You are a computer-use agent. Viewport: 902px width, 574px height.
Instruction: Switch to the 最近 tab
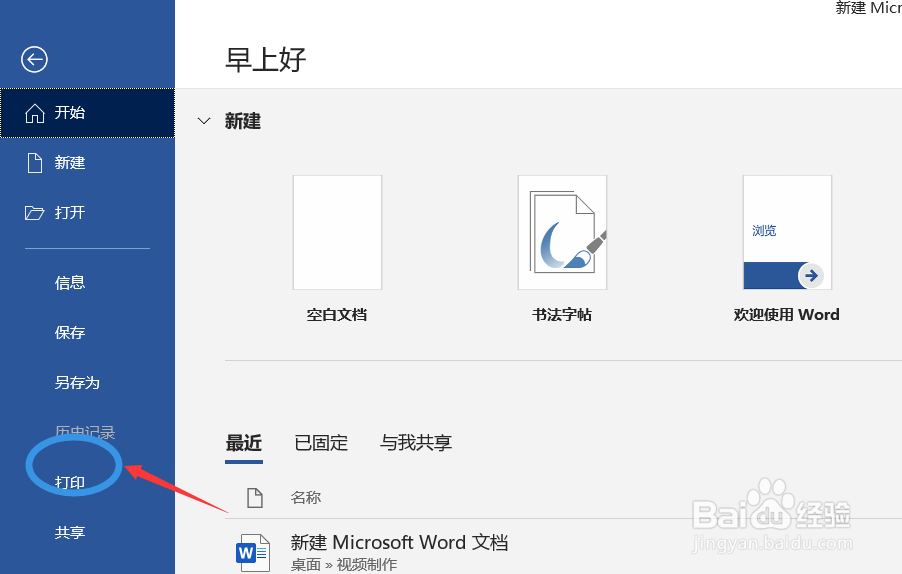(244, 443)
